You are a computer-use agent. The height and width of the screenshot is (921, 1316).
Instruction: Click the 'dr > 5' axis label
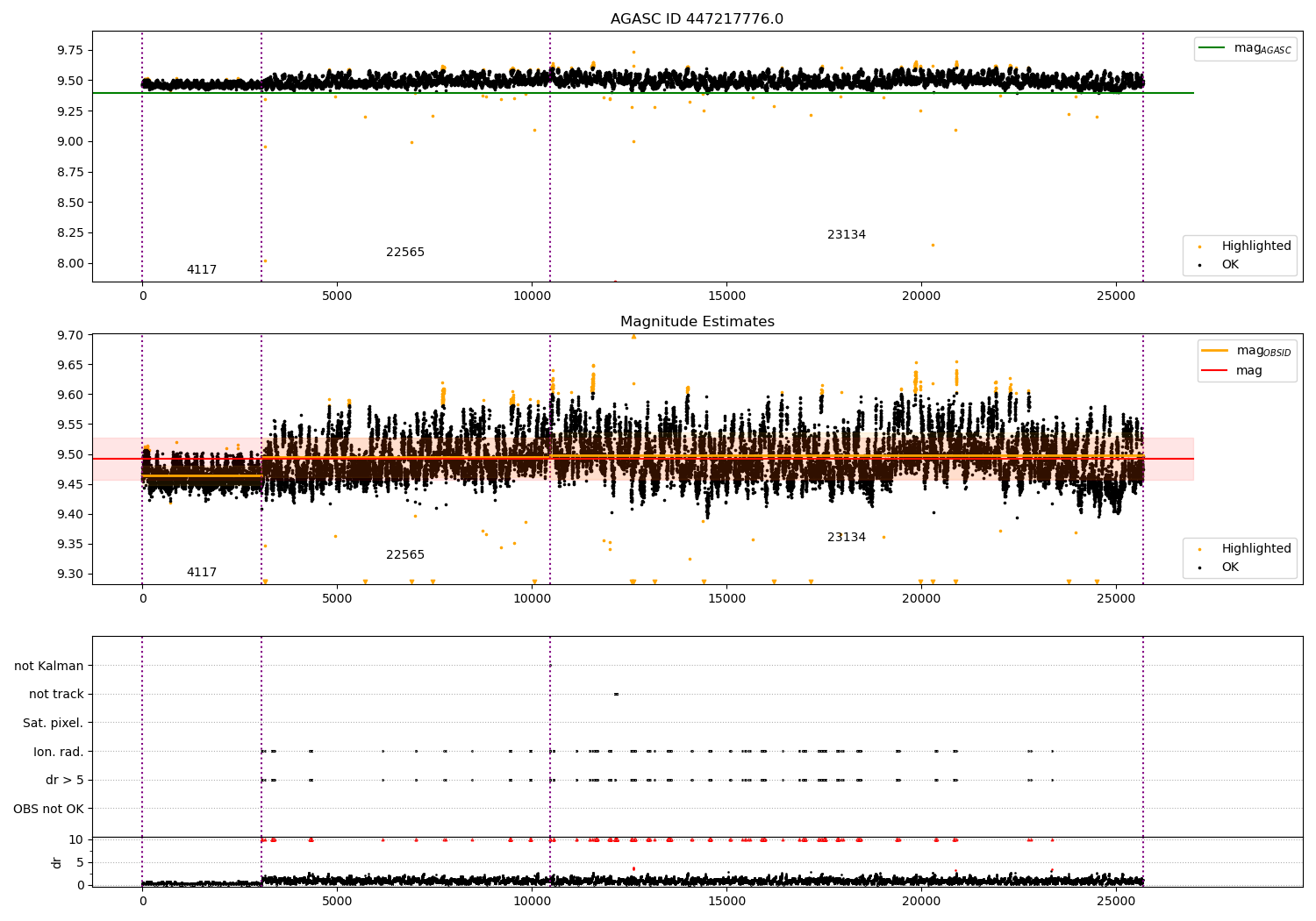click(65, 781)
